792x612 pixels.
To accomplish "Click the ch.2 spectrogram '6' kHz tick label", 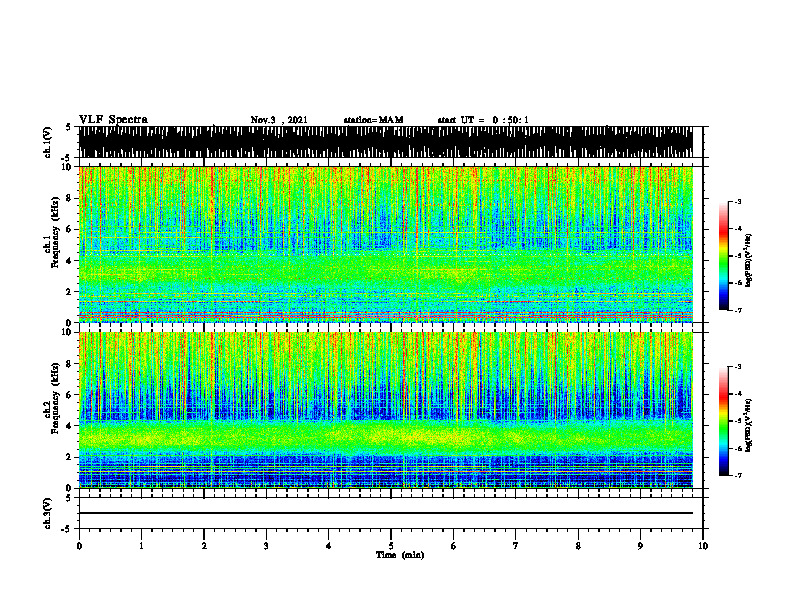I will [70, 395].
